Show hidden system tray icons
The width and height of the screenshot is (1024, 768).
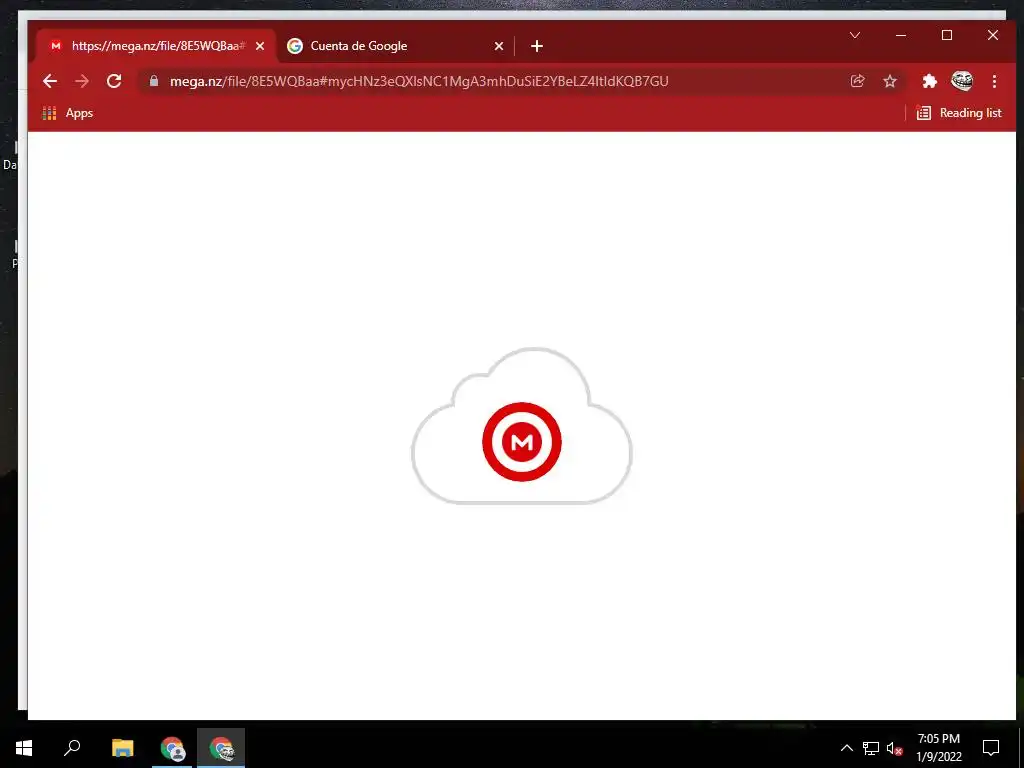846,748
